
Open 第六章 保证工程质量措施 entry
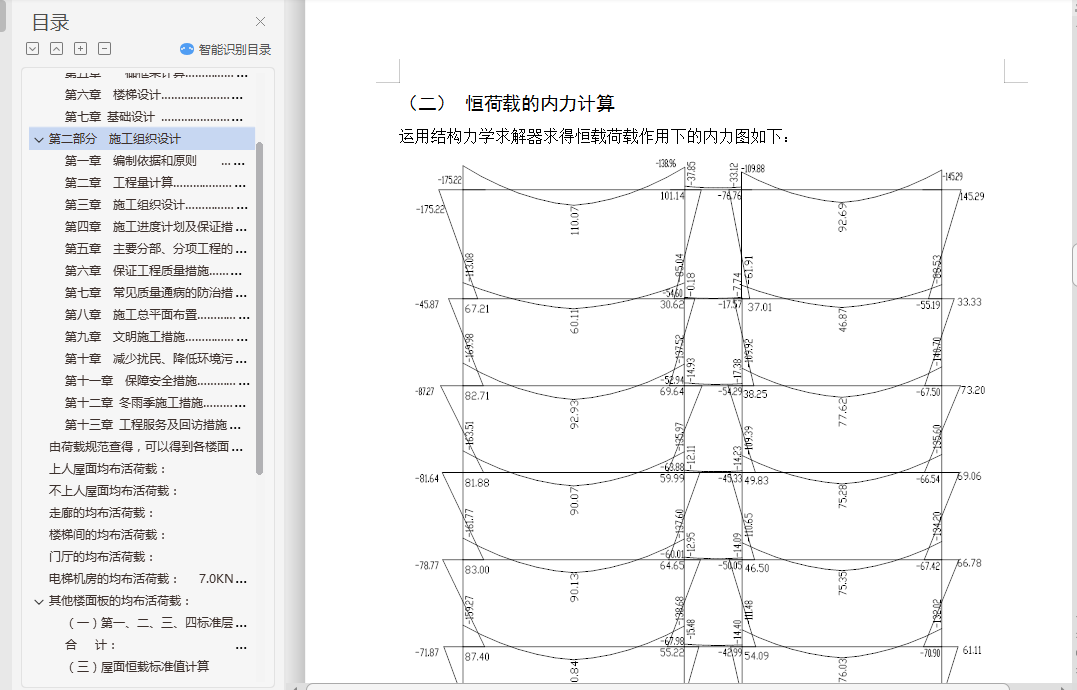click(155, 271)
